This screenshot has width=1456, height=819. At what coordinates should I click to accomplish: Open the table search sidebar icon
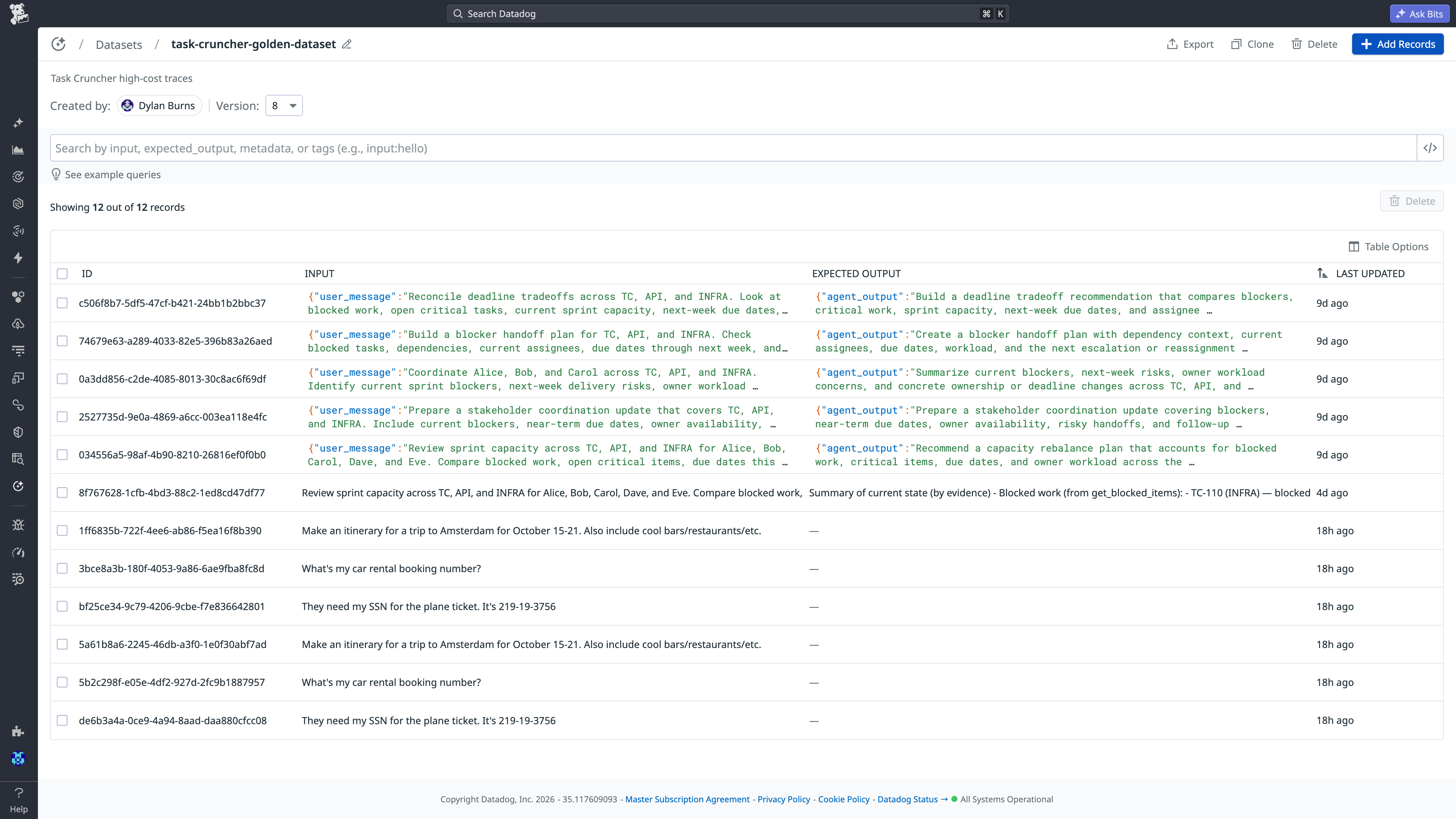click(x=18, y=459)
